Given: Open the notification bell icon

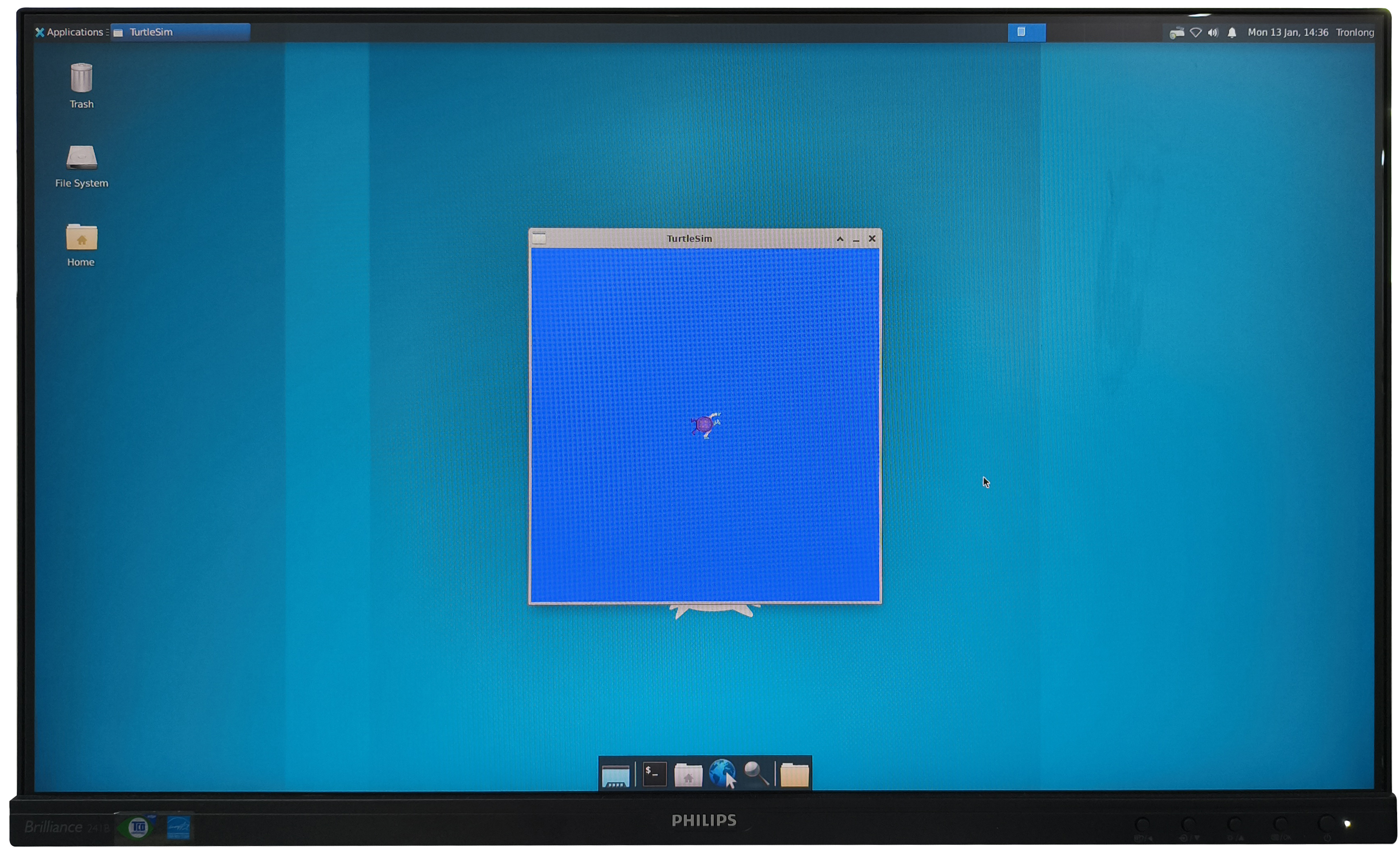Looking at the screenshot, I should pos(1231,33).
